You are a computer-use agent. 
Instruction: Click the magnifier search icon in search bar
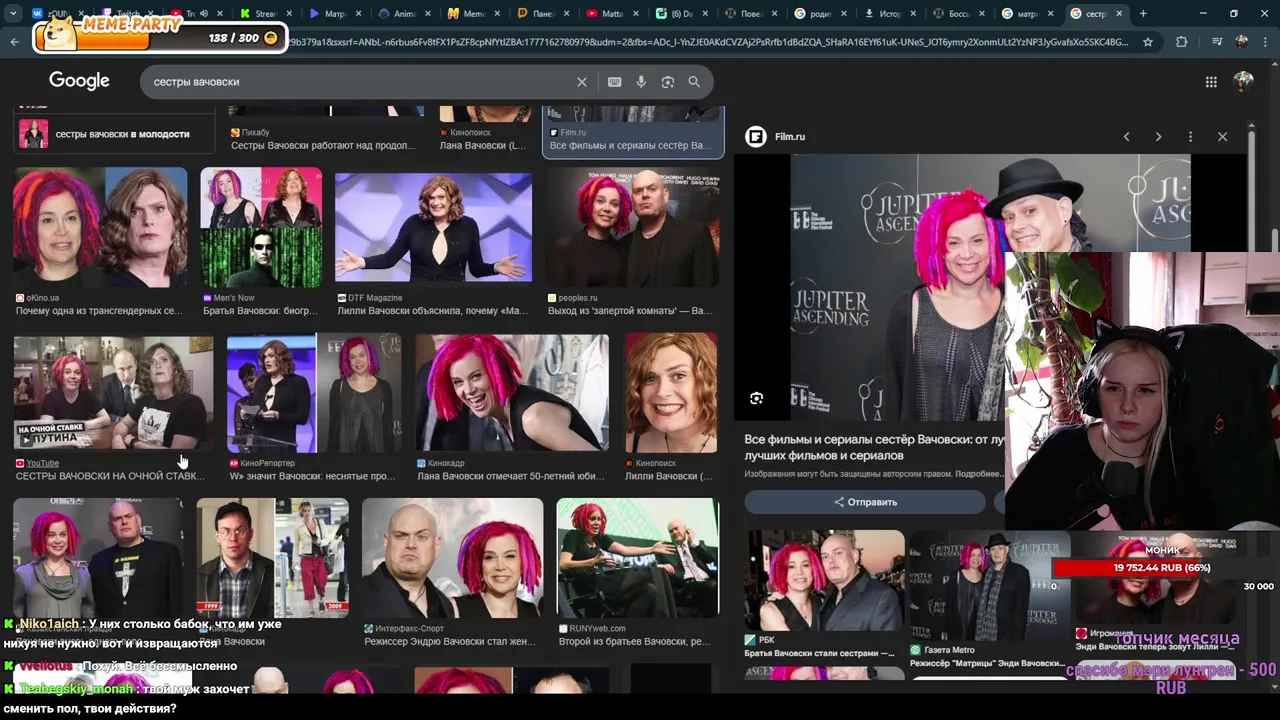click(694, 82)
